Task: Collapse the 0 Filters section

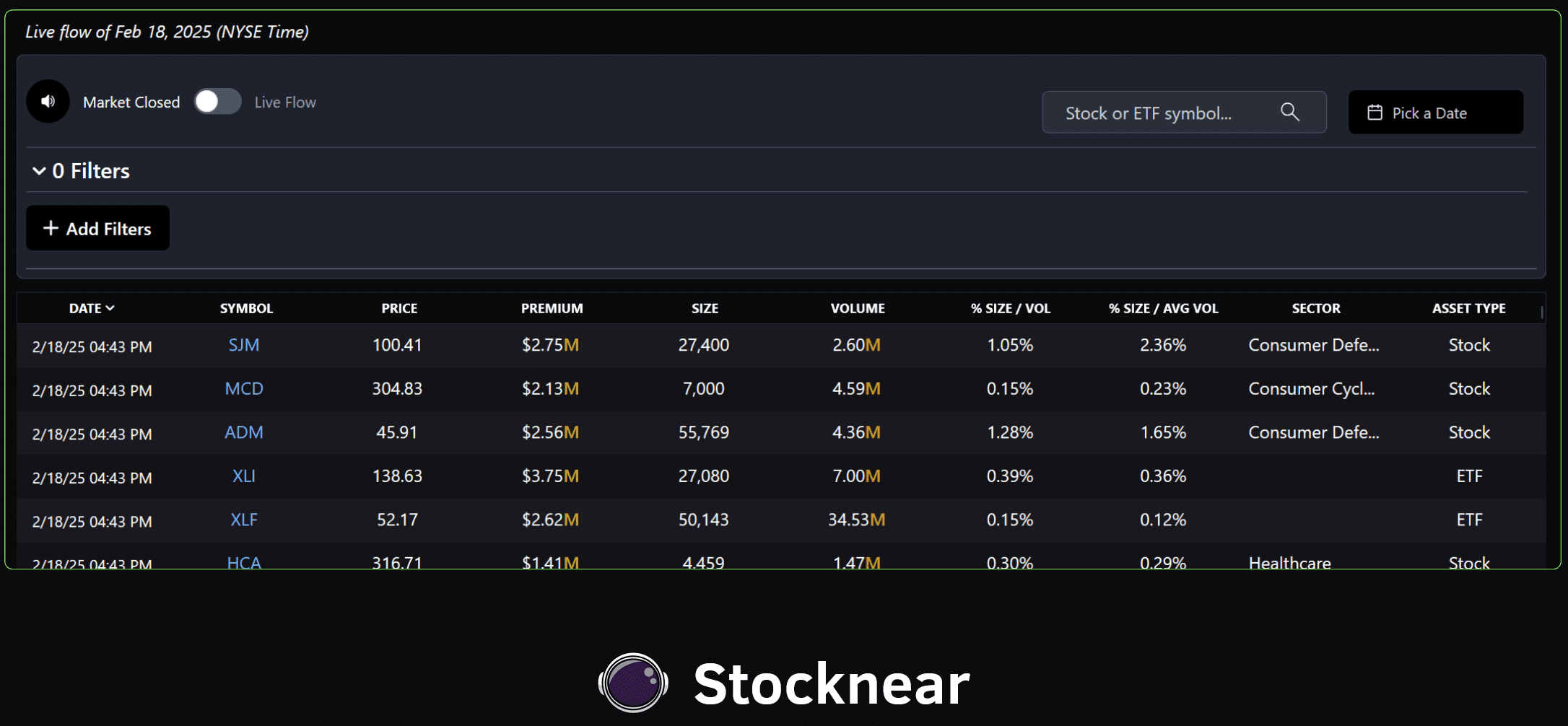Action: (x=81, y=171)
